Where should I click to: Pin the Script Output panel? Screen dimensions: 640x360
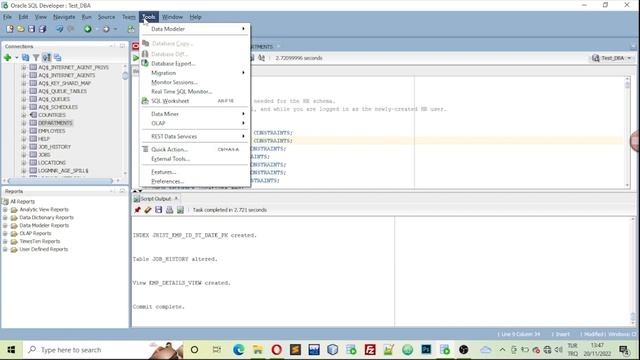pyautogui.click(x=138, y=210)
